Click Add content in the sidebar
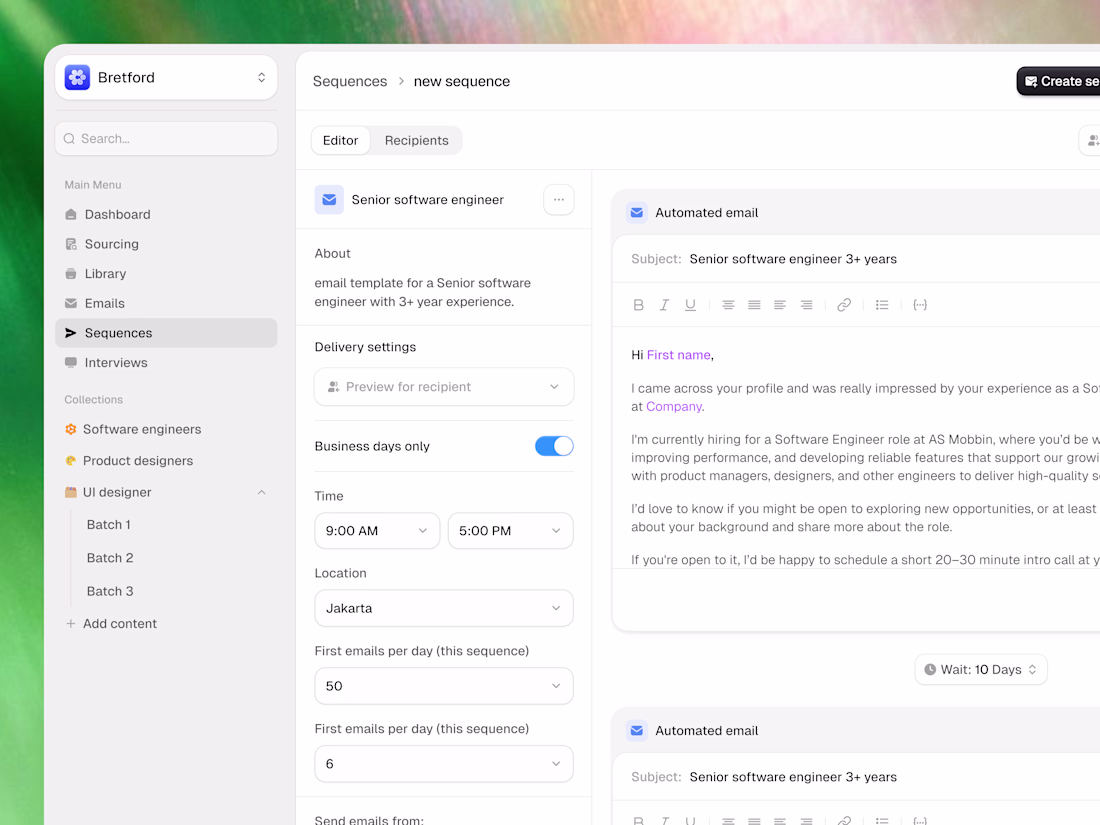 point(111,624)
